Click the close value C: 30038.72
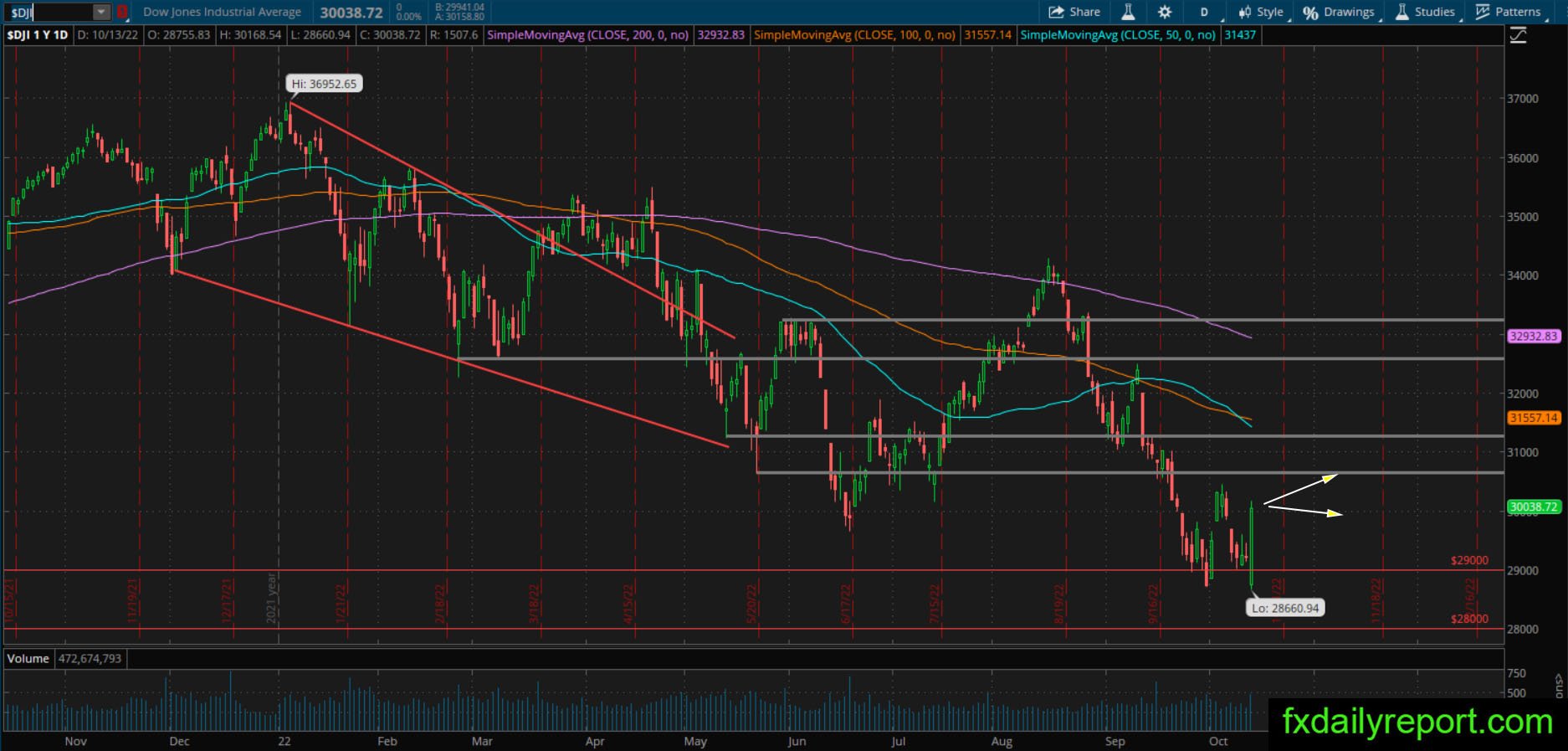 click(x=390, y=35)
